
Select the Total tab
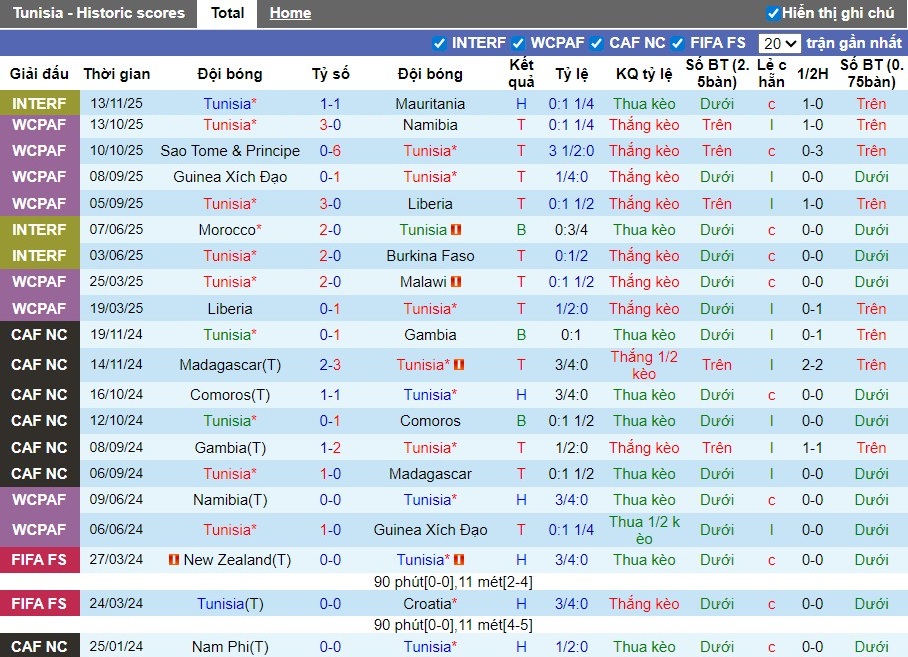click(x=227, y=13)
